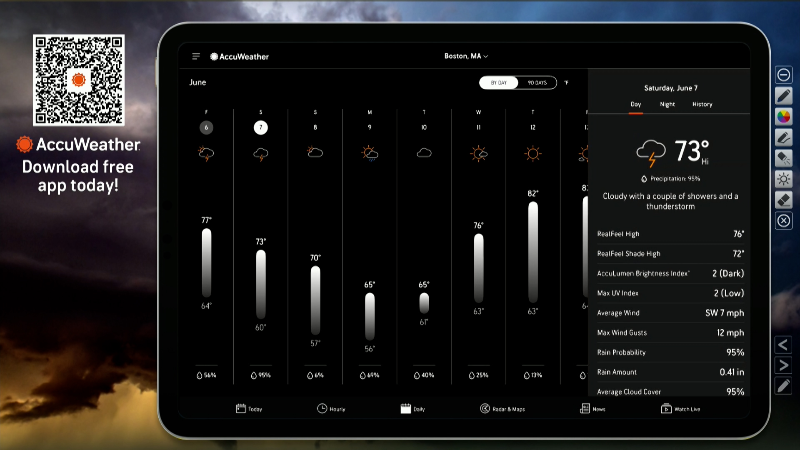Go to the Today tab
Screen dimensions: 800x450
[x=249, y=409]
